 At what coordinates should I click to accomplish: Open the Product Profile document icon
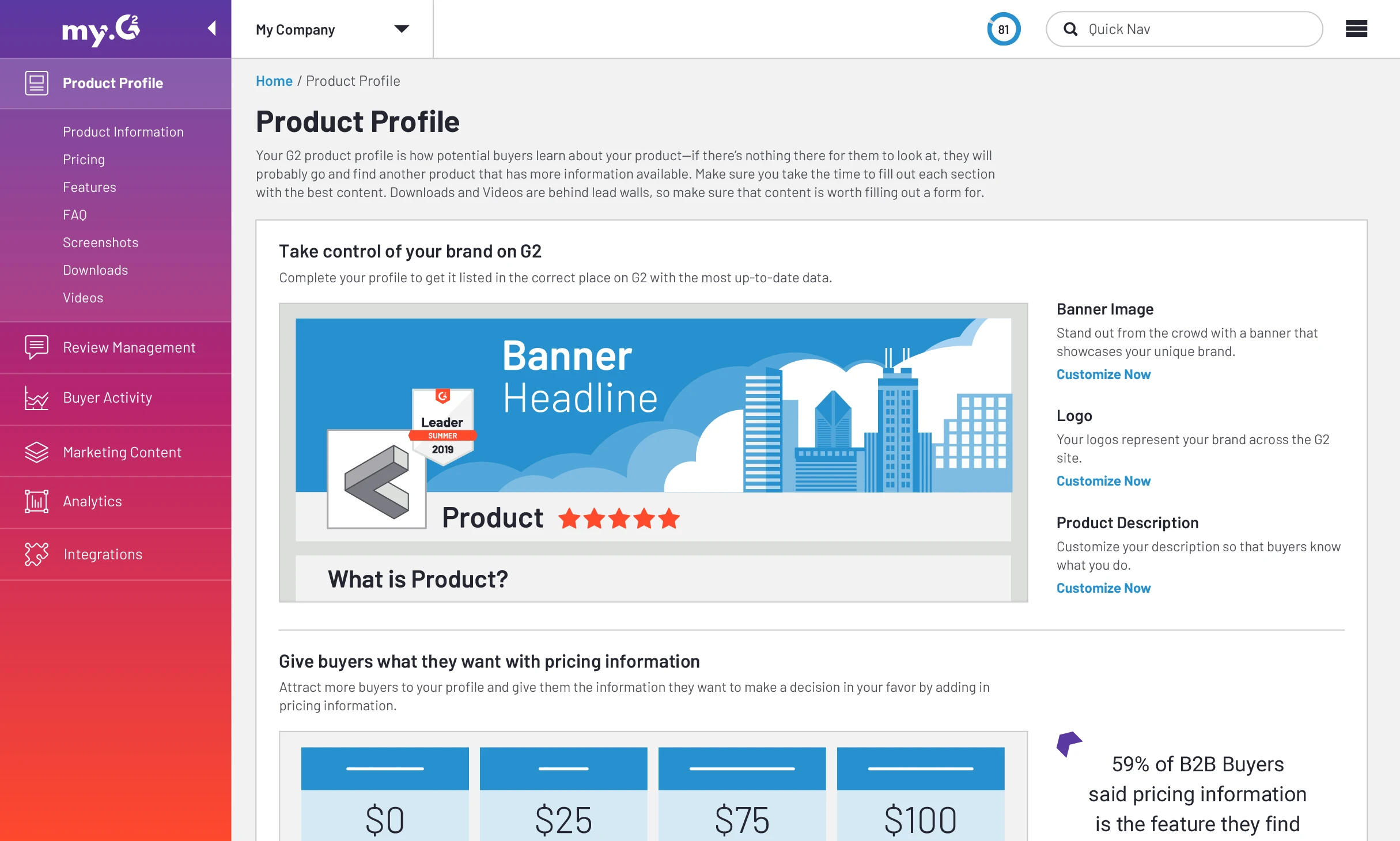pos(36,83)
